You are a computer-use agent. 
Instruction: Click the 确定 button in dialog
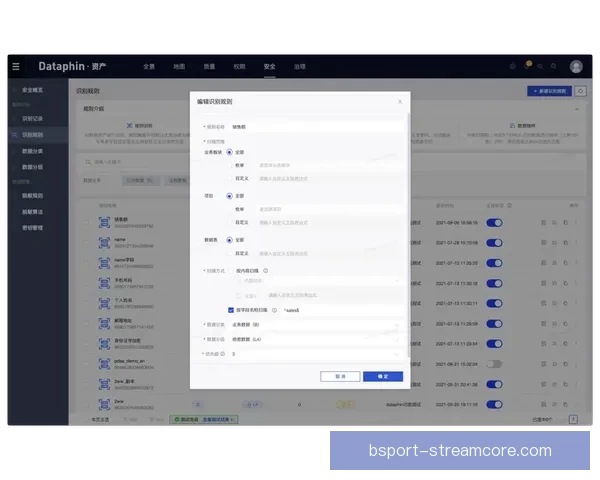pos(383,376)
